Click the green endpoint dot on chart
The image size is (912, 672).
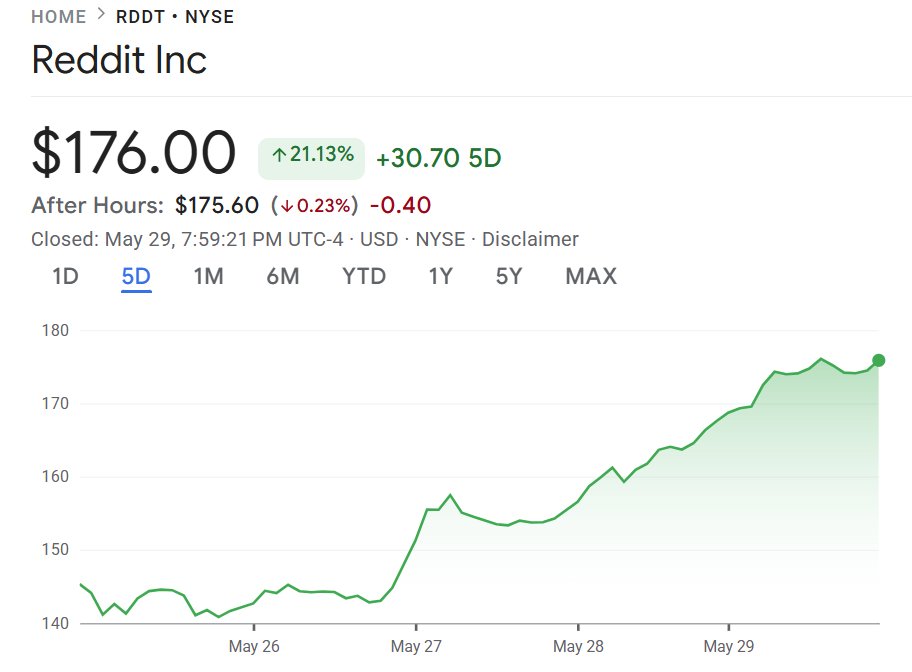pyautogui.click(x=878, y=361)
